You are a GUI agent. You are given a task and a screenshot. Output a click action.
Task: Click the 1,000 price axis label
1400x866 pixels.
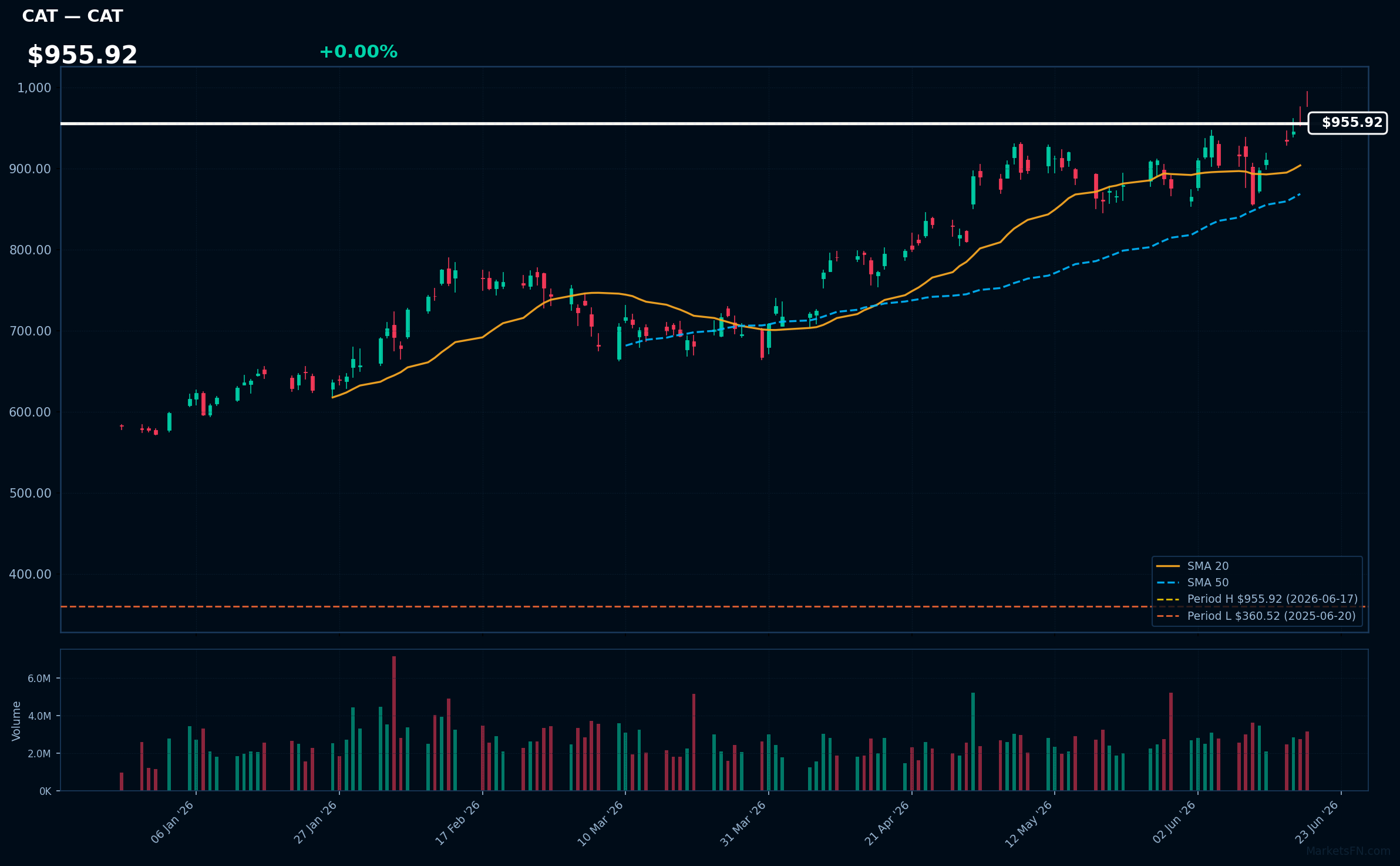click(x=34, y=88)
